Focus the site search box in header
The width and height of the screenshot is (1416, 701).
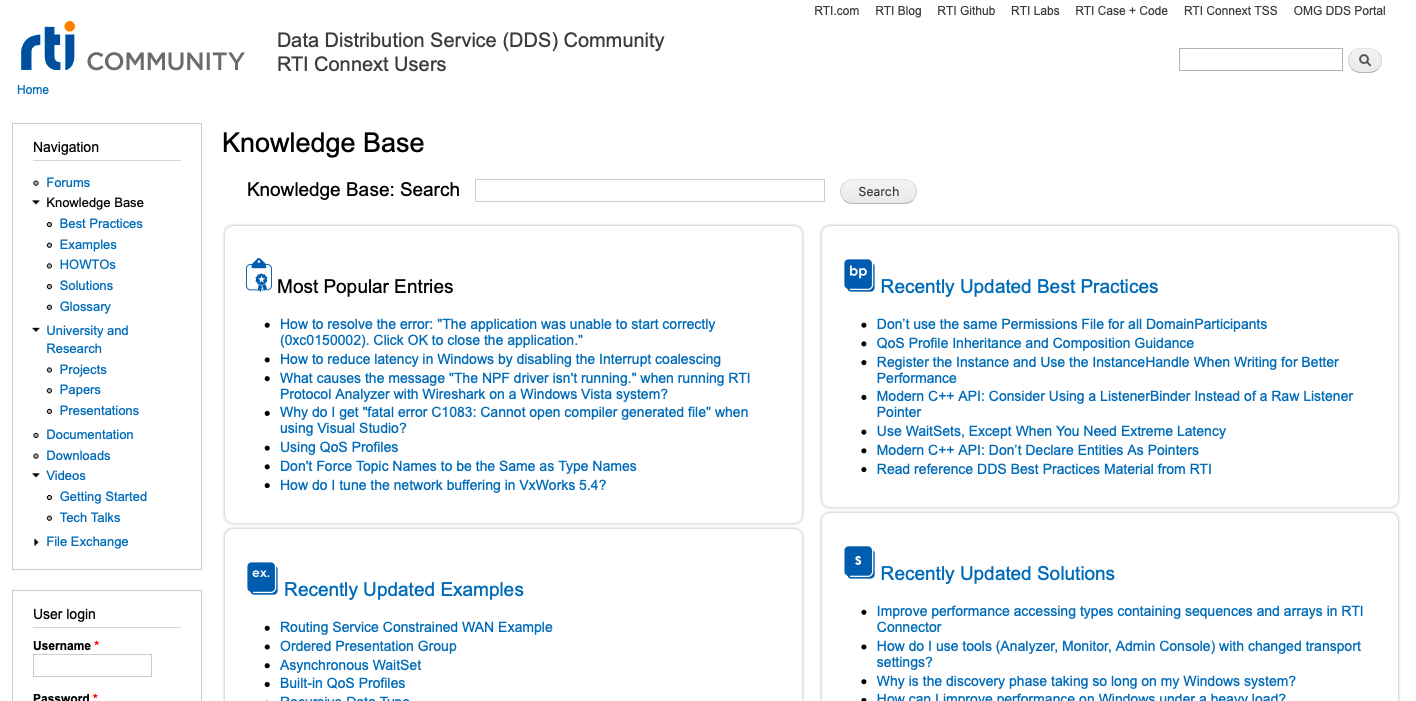pos(1261,60)
